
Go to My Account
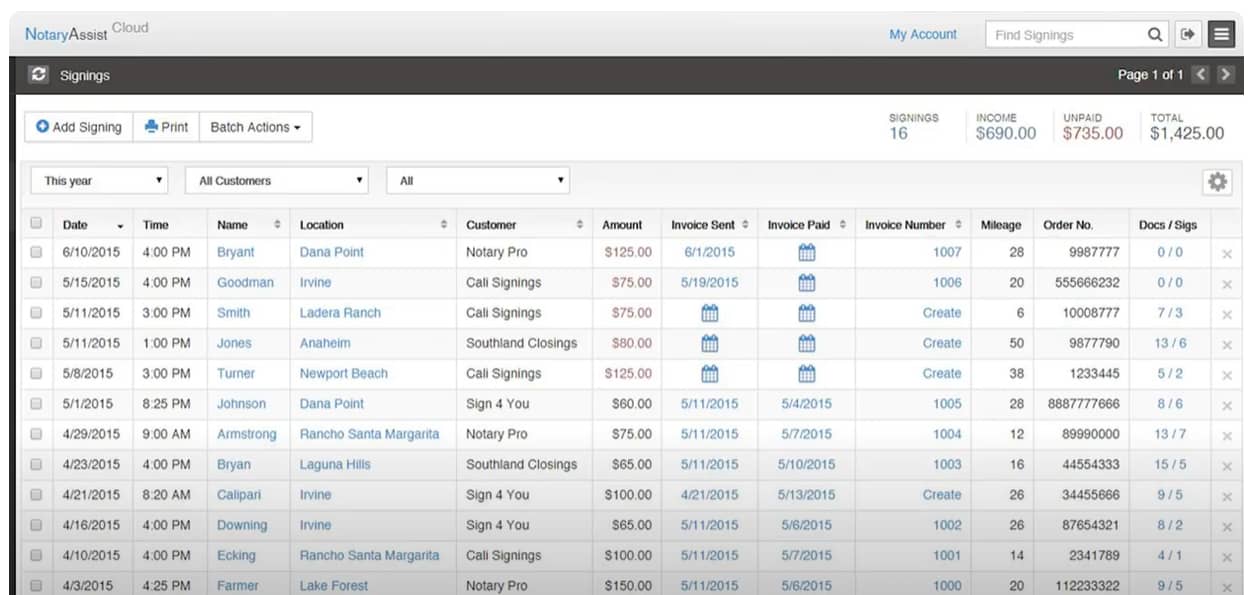(x=922, y=33)
